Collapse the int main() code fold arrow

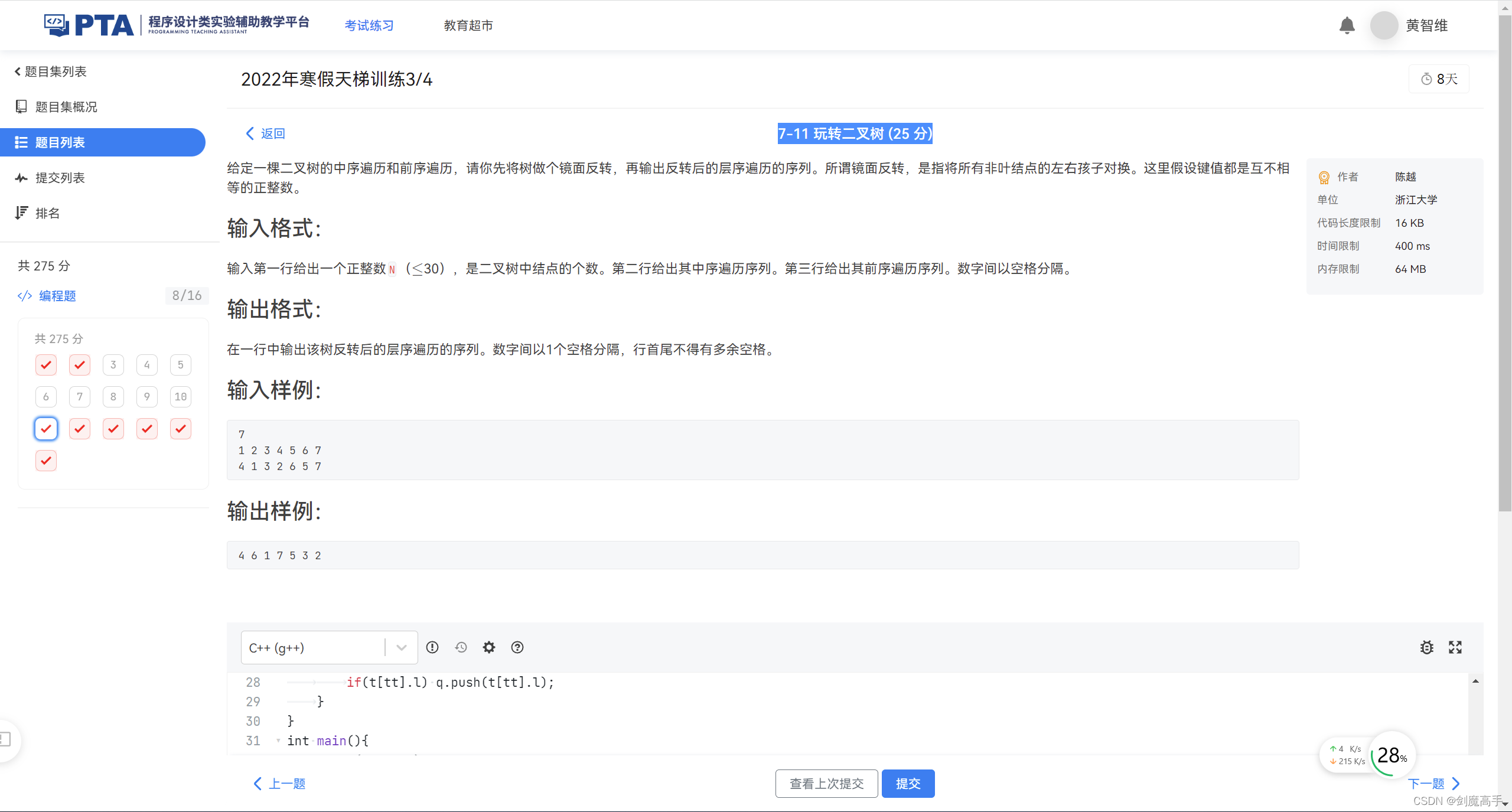(x=278, y=741)
